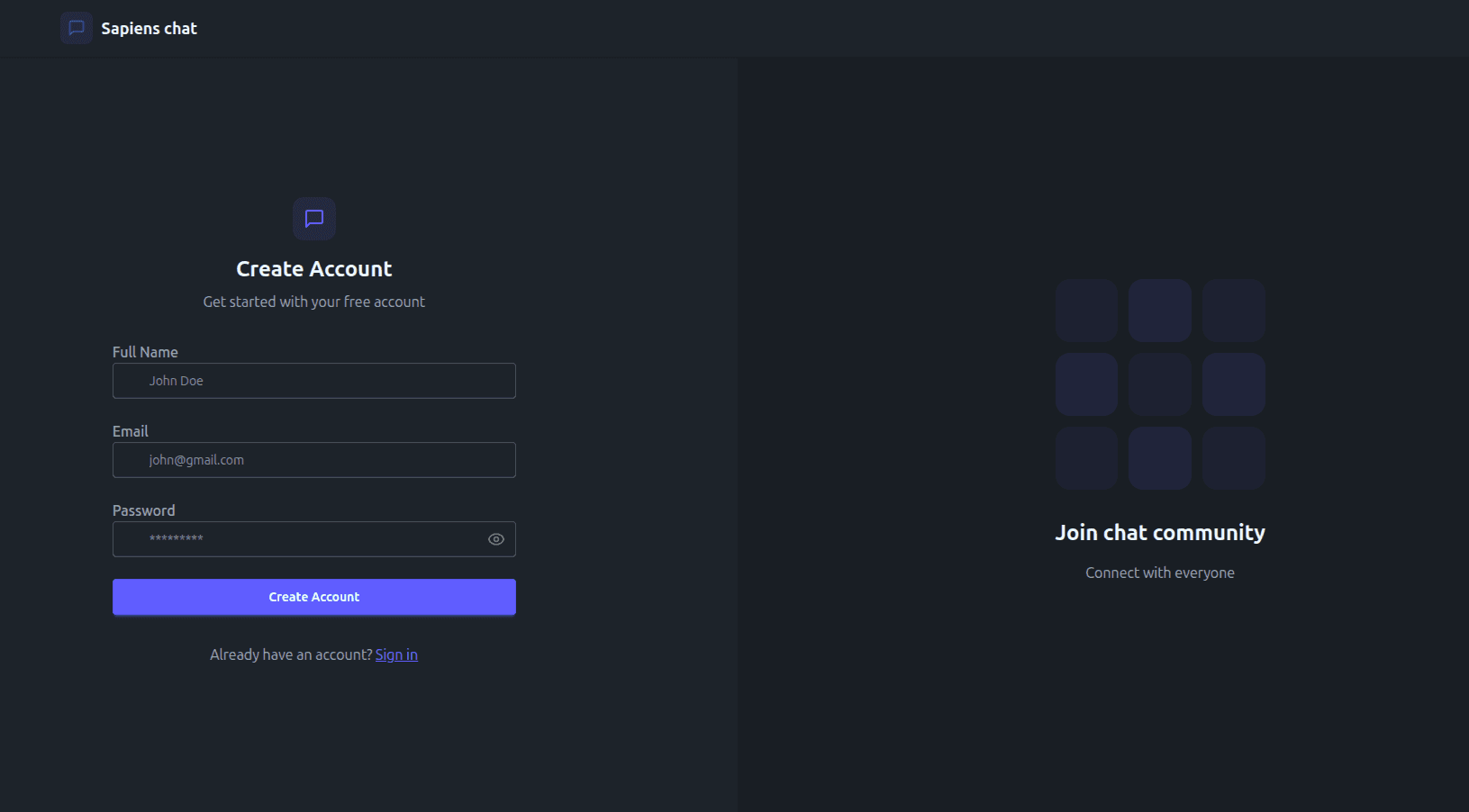Select the bottom-middle square of the grid
The height and width of the screenshot is (812, 1469).
click(1160, 457)
